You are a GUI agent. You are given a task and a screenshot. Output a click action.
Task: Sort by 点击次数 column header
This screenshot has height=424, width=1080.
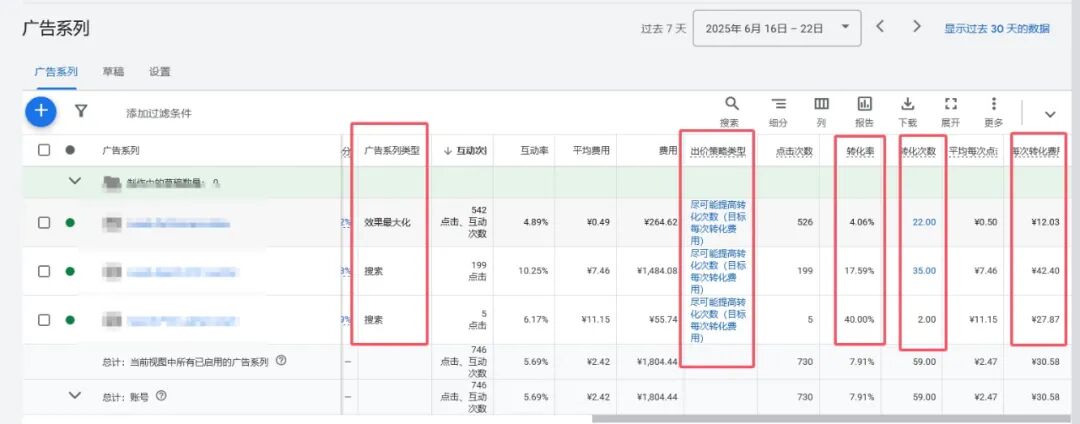pyautogui.click(x=794, y=151)
